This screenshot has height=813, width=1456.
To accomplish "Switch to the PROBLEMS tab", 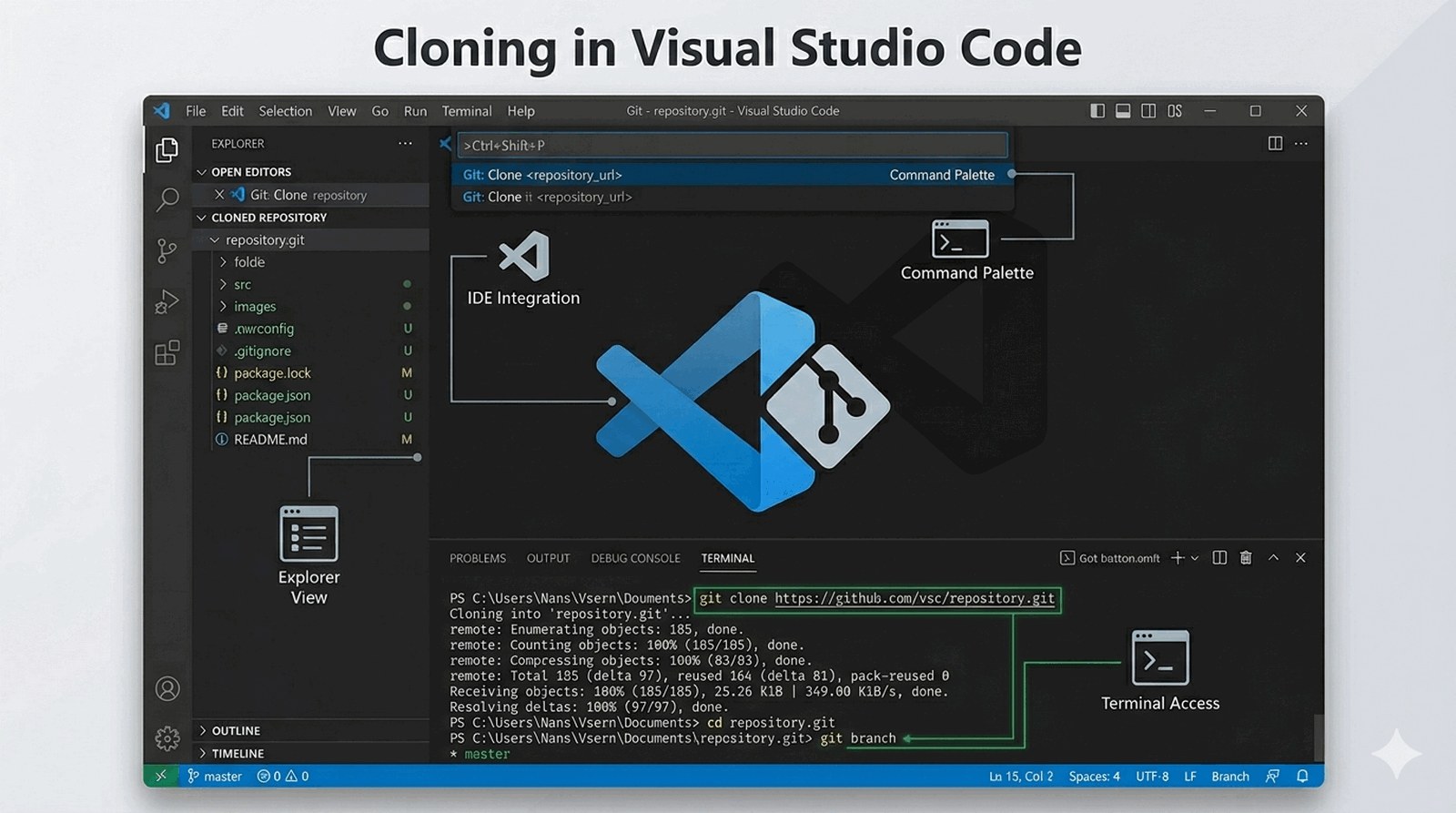I will tap(478, 558).
